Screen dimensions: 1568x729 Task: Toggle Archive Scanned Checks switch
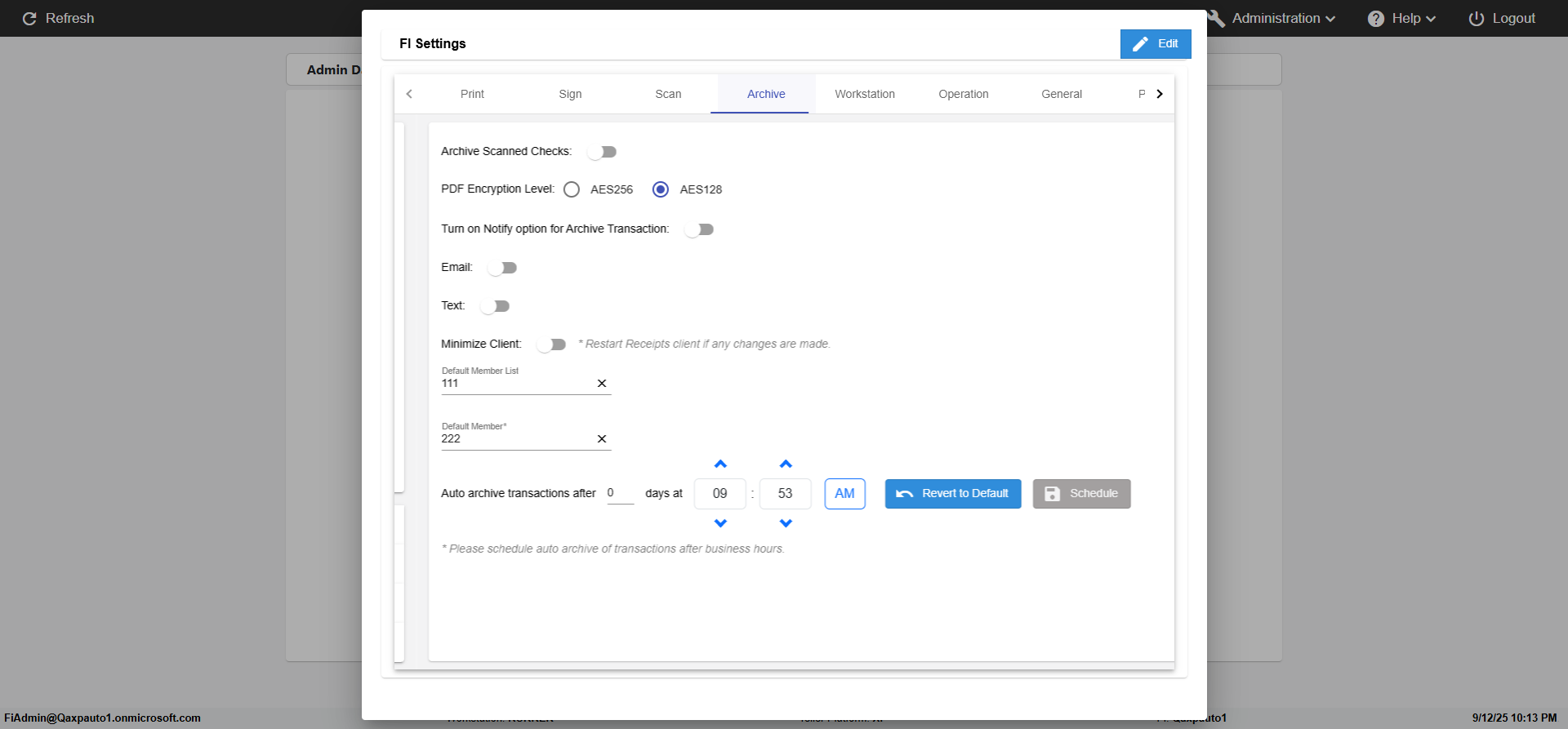(602, 152)
